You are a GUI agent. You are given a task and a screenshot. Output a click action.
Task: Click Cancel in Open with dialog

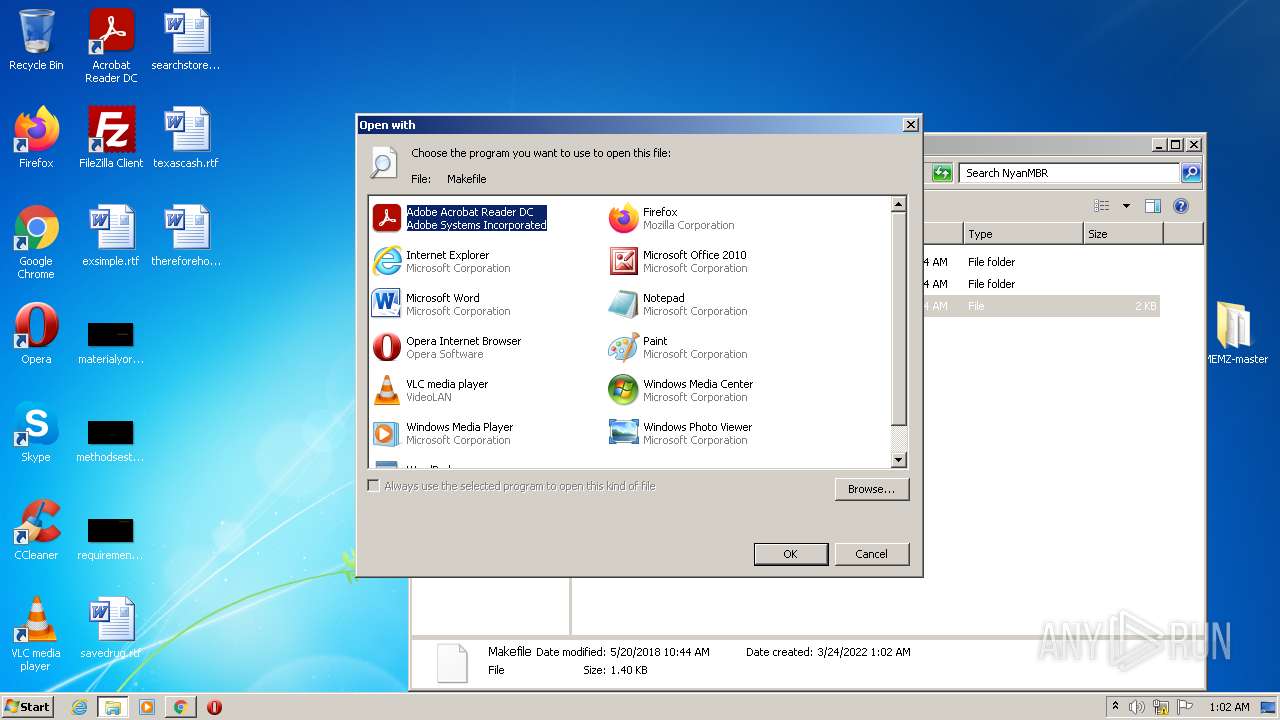tap(871, 554)
